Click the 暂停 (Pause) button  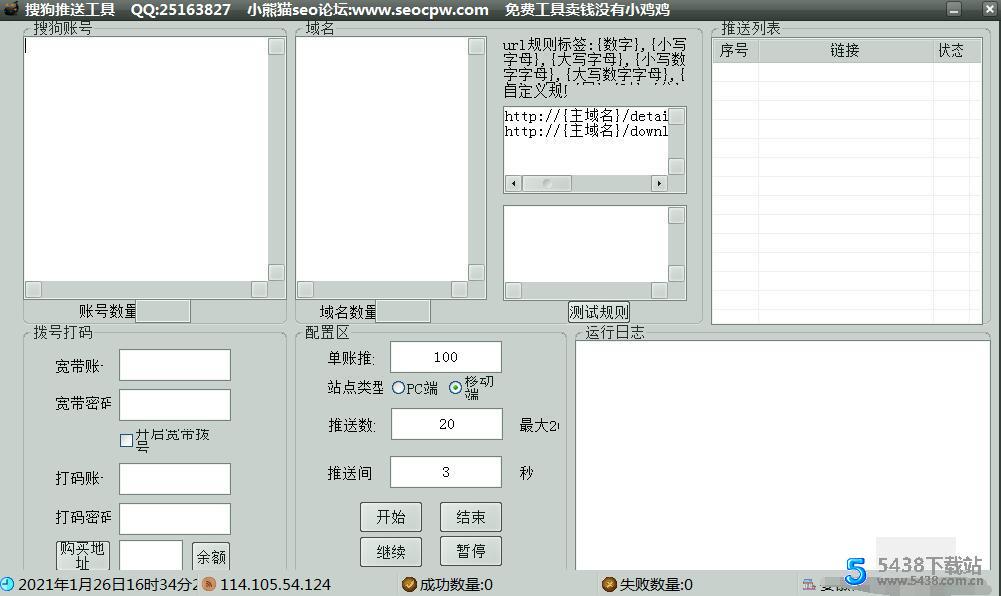[471, 551]
